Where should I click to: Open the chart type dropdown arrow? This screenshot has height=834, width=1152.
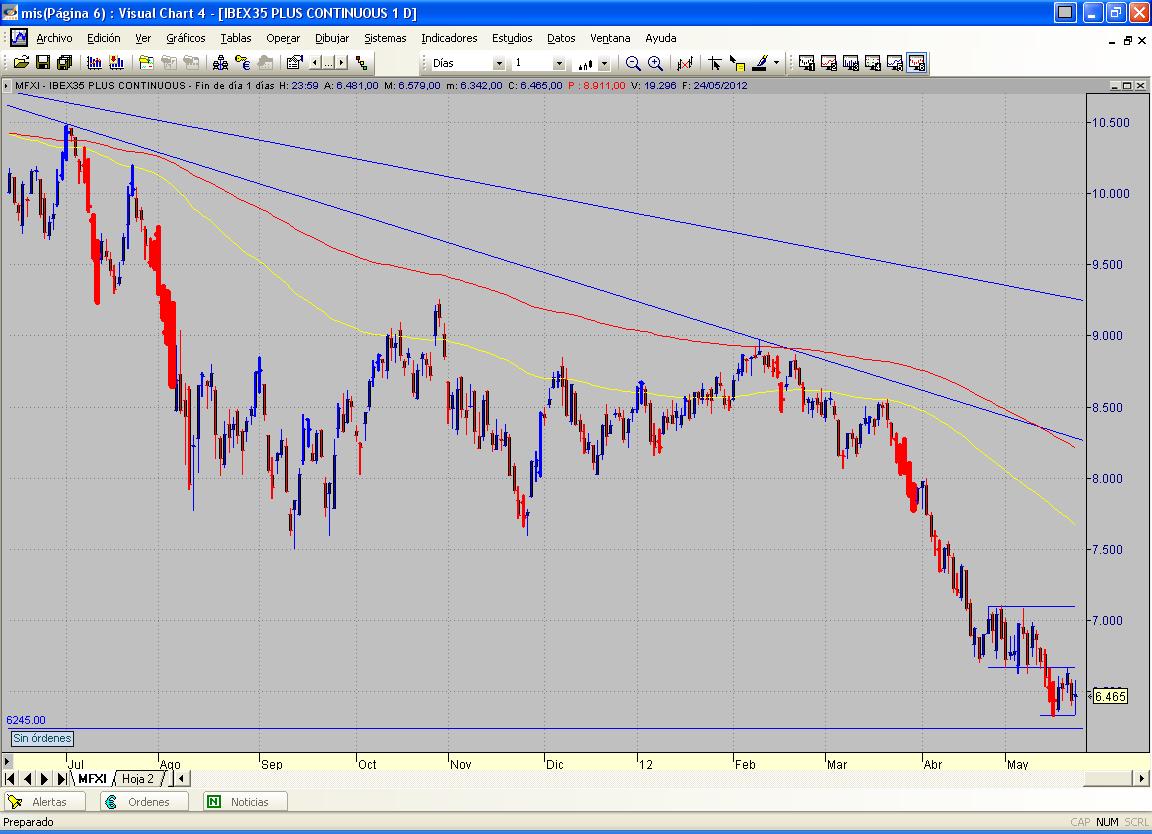click(x=604, y=64)
